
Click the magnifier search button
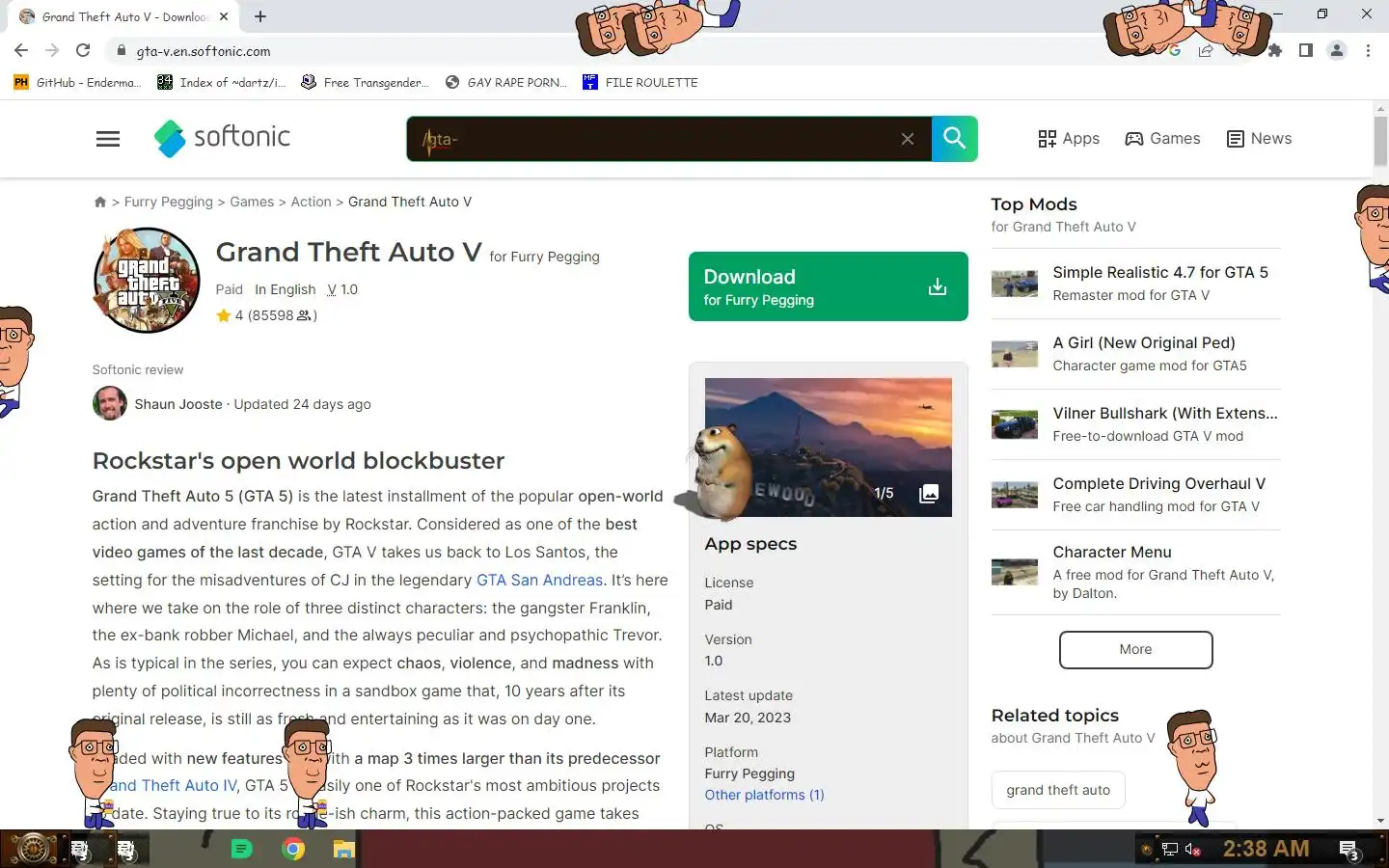coord(955,139)
